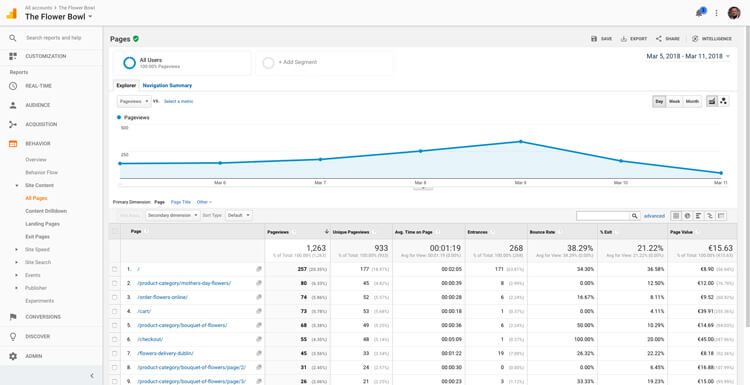Open the Intelligence panel
The height and width of the screenshot is (385, 750).
711,39
